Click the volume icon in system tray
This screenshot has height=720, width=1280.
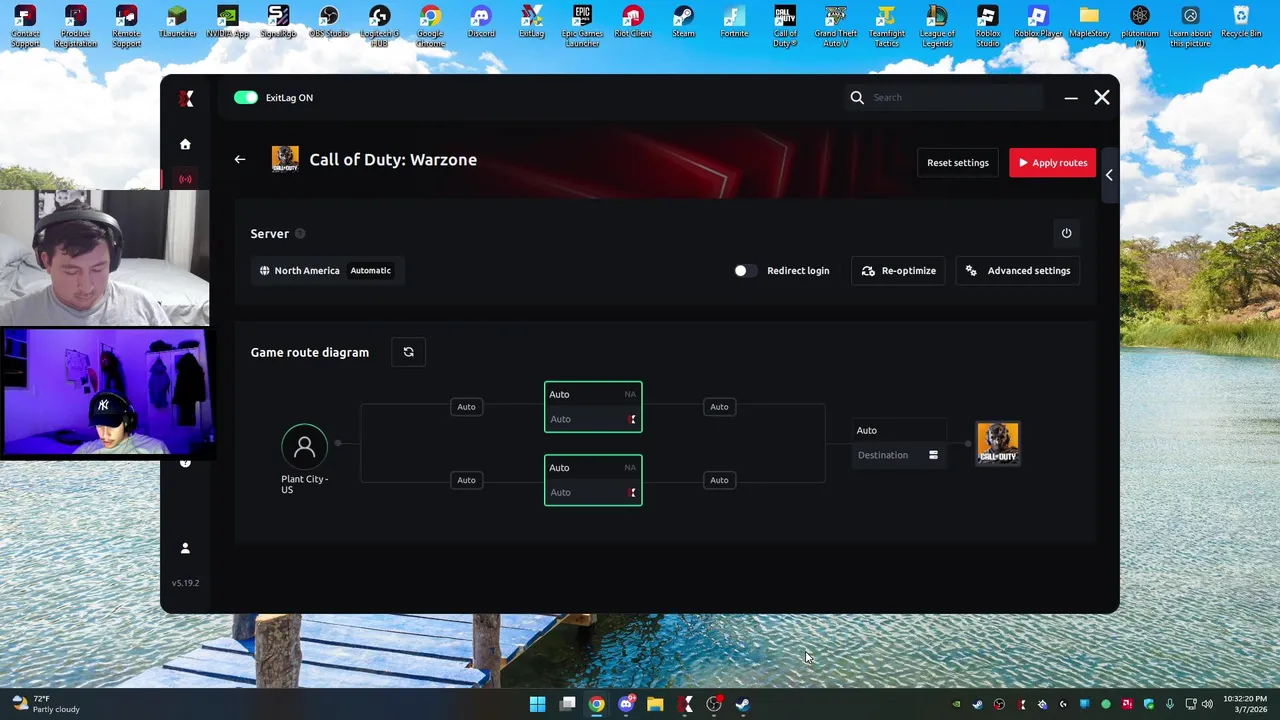(1207, 704)
